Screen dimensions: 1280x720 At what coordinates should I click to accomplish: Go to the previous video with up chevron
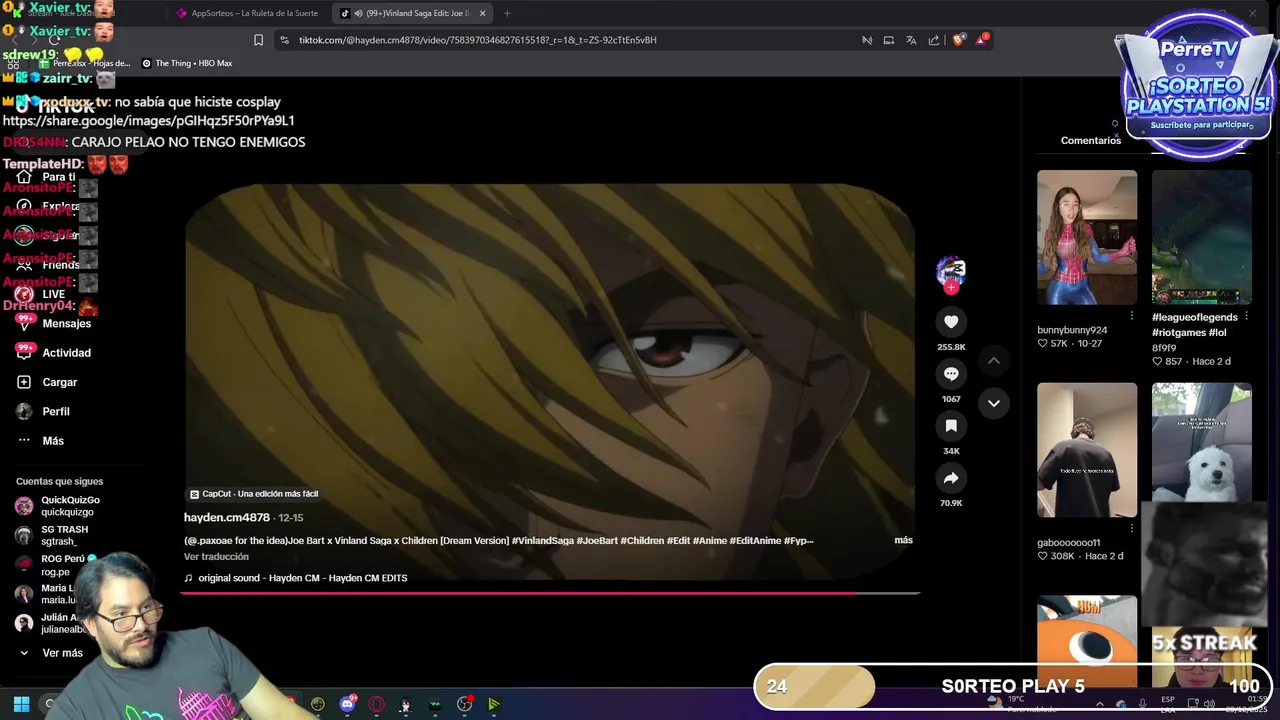click(x=994, y=360)
